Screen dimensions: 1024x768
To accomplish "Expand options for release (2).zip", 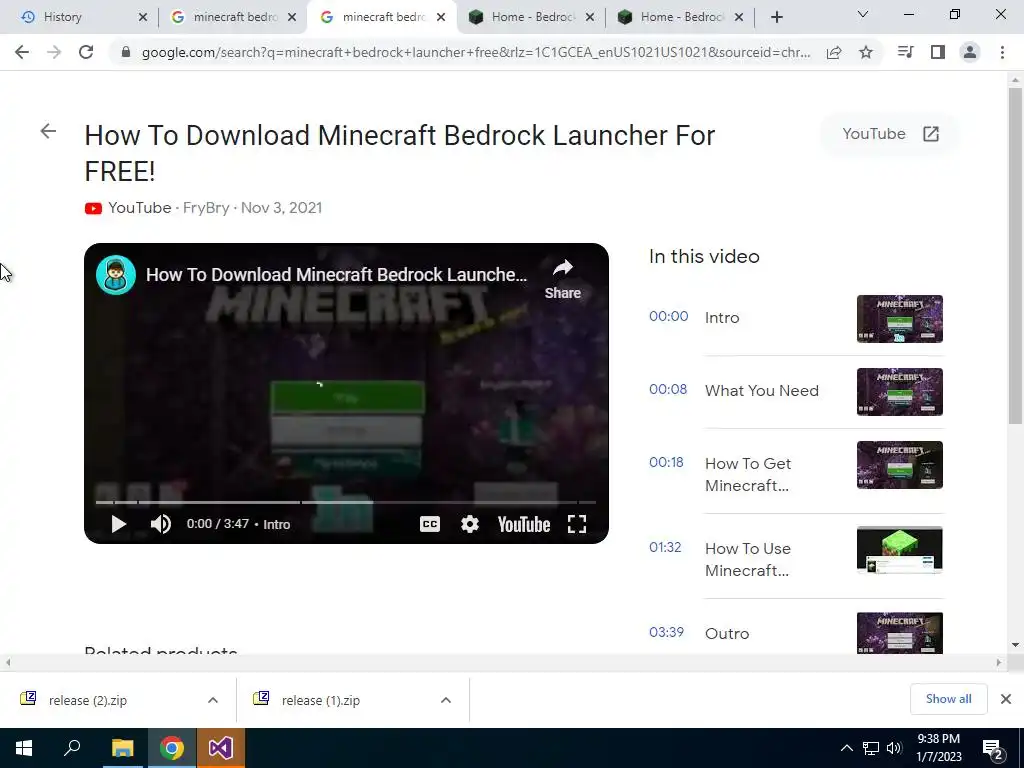I will click(x=213, y=700).
